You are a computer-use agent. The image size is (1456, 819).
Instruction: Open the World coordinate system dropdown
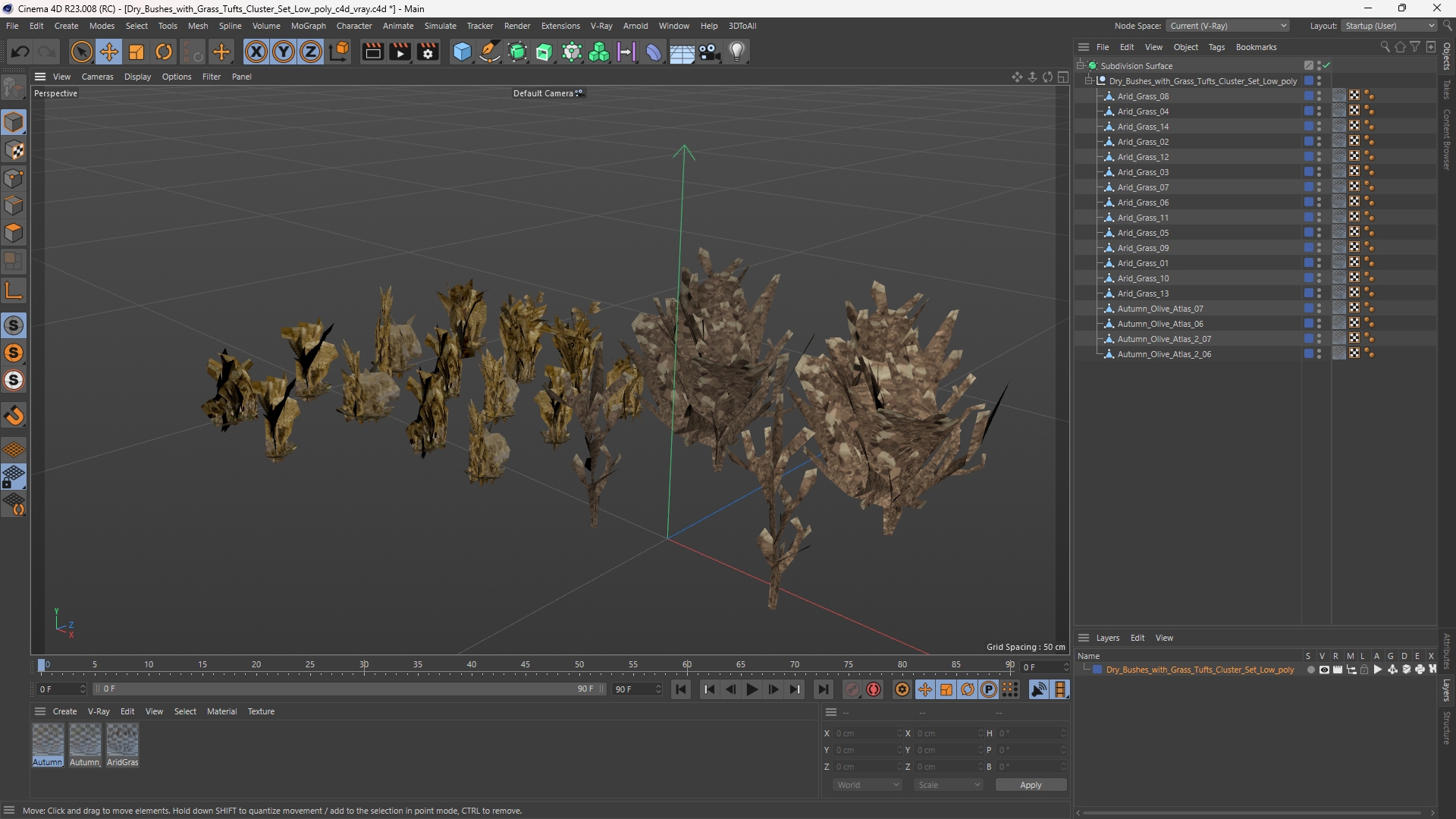pyautogui.click(x=868, y=785)
